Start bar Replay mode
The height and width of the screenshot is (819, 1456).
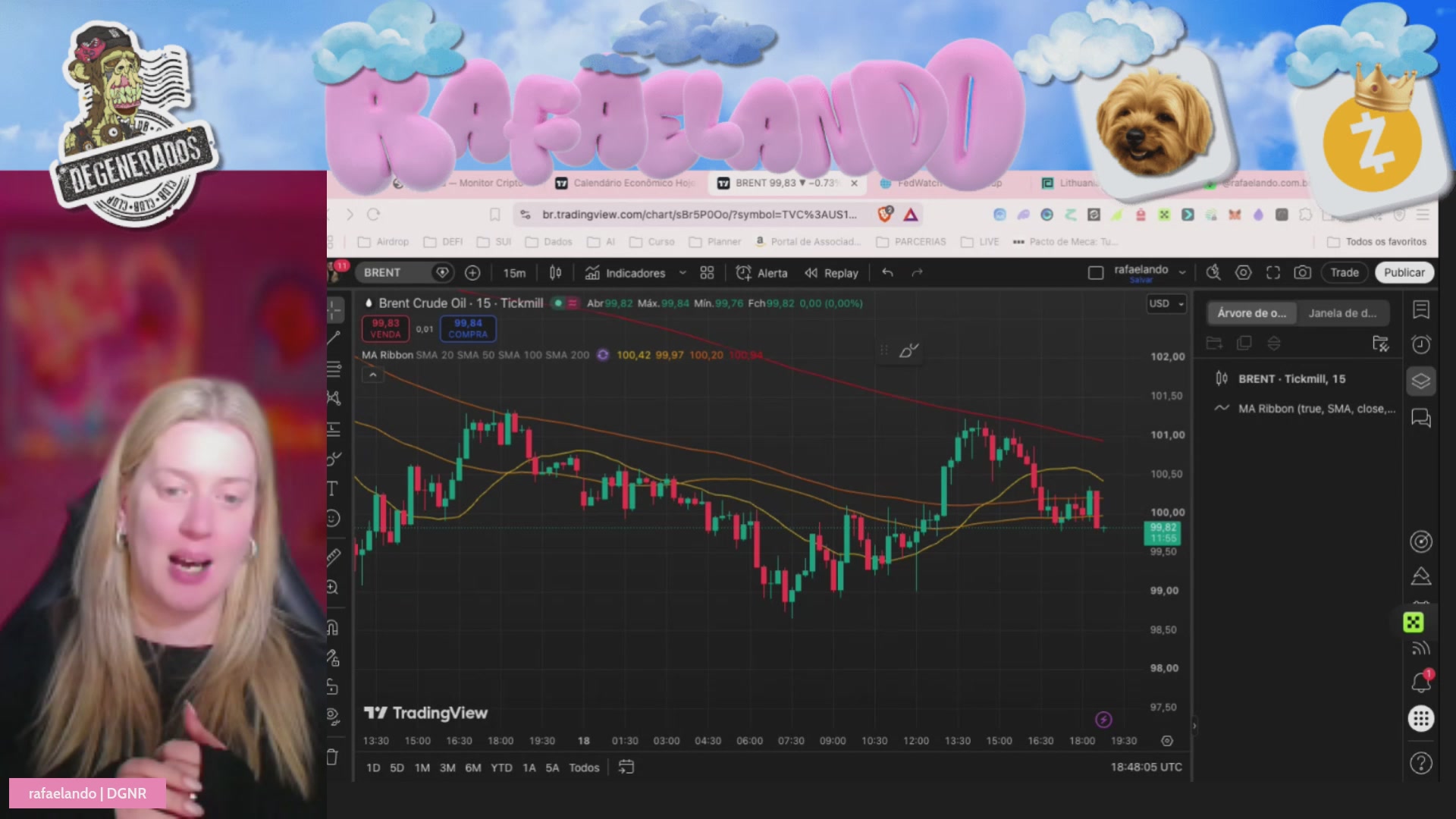831,273
